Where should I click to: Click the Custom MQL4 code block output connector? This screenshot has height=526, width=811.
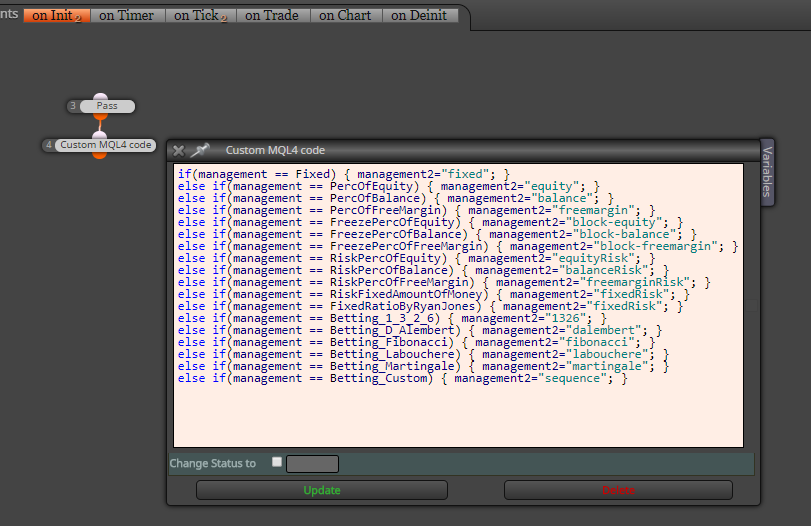(x=99, y=155)
